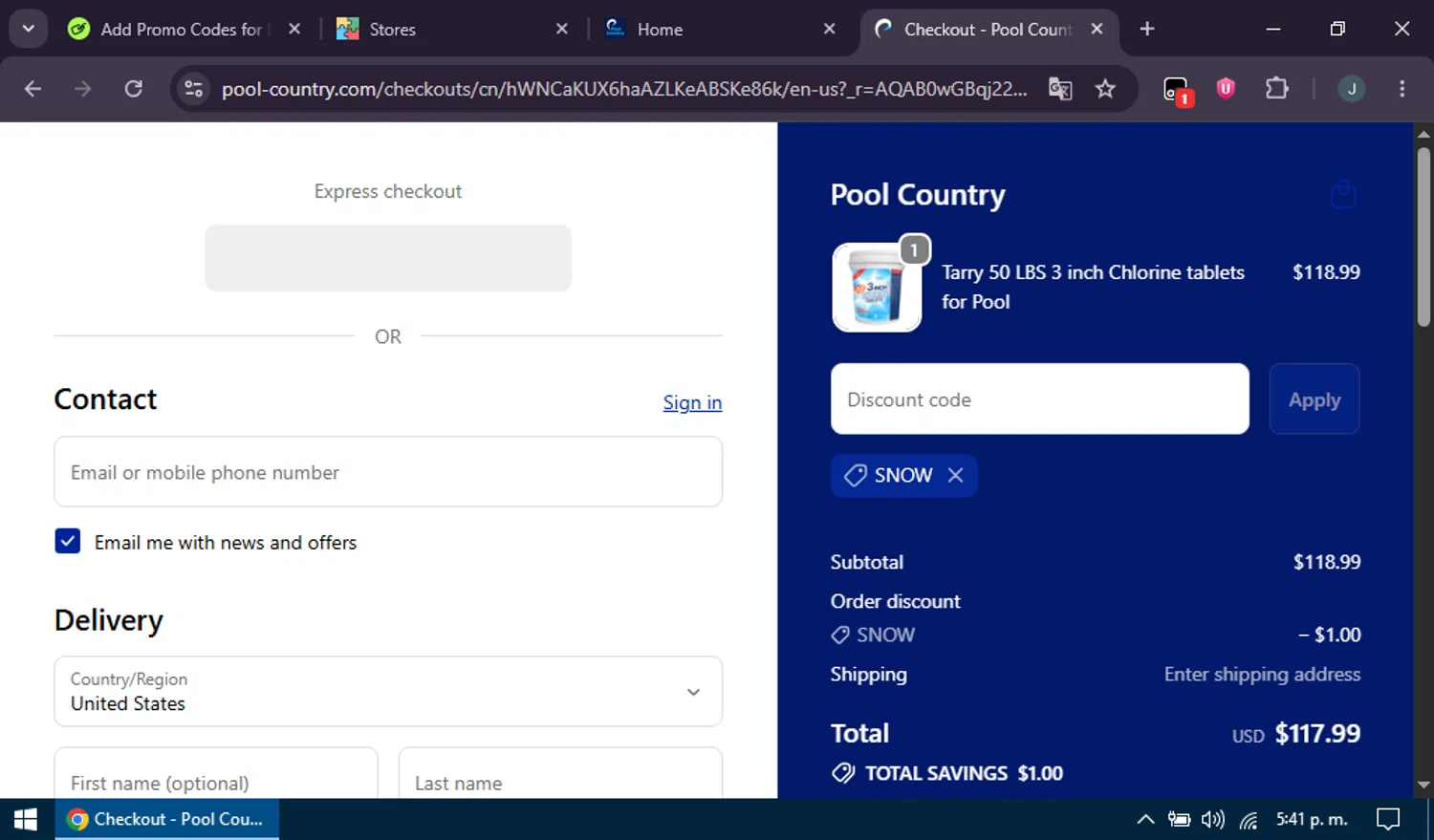Open the translate page icon
This screenshot has width=1434, height=840.
(x=1060, y=89)
